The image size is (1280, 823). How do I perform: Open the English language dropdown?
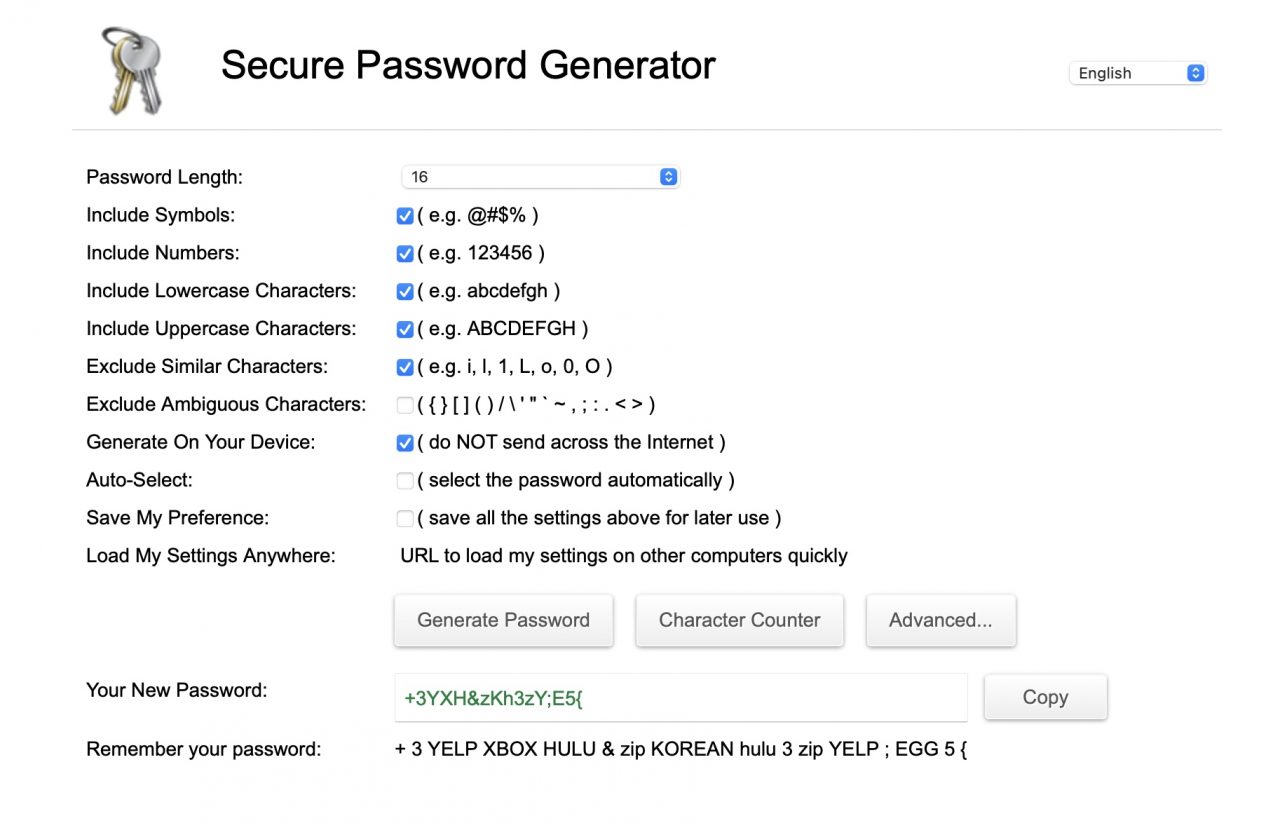(x=1138, y=73)
